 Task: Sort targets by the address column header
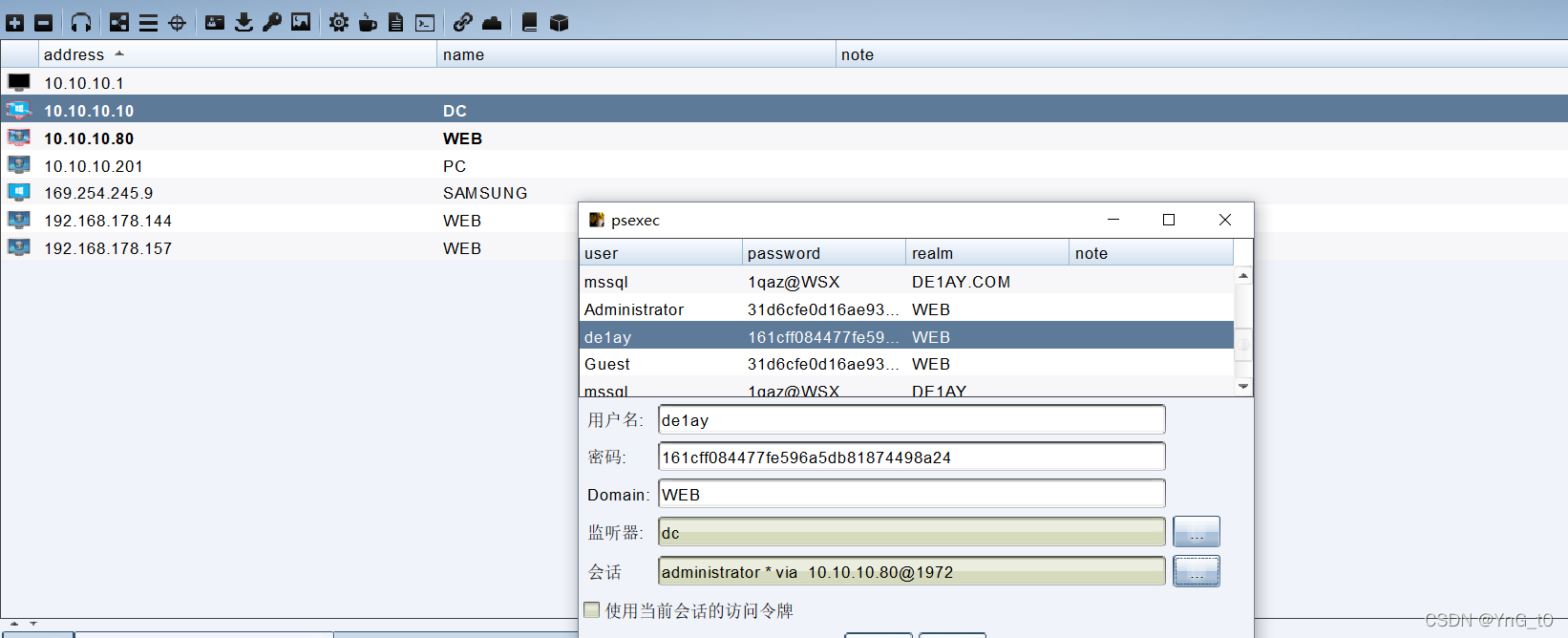(238, 54)
